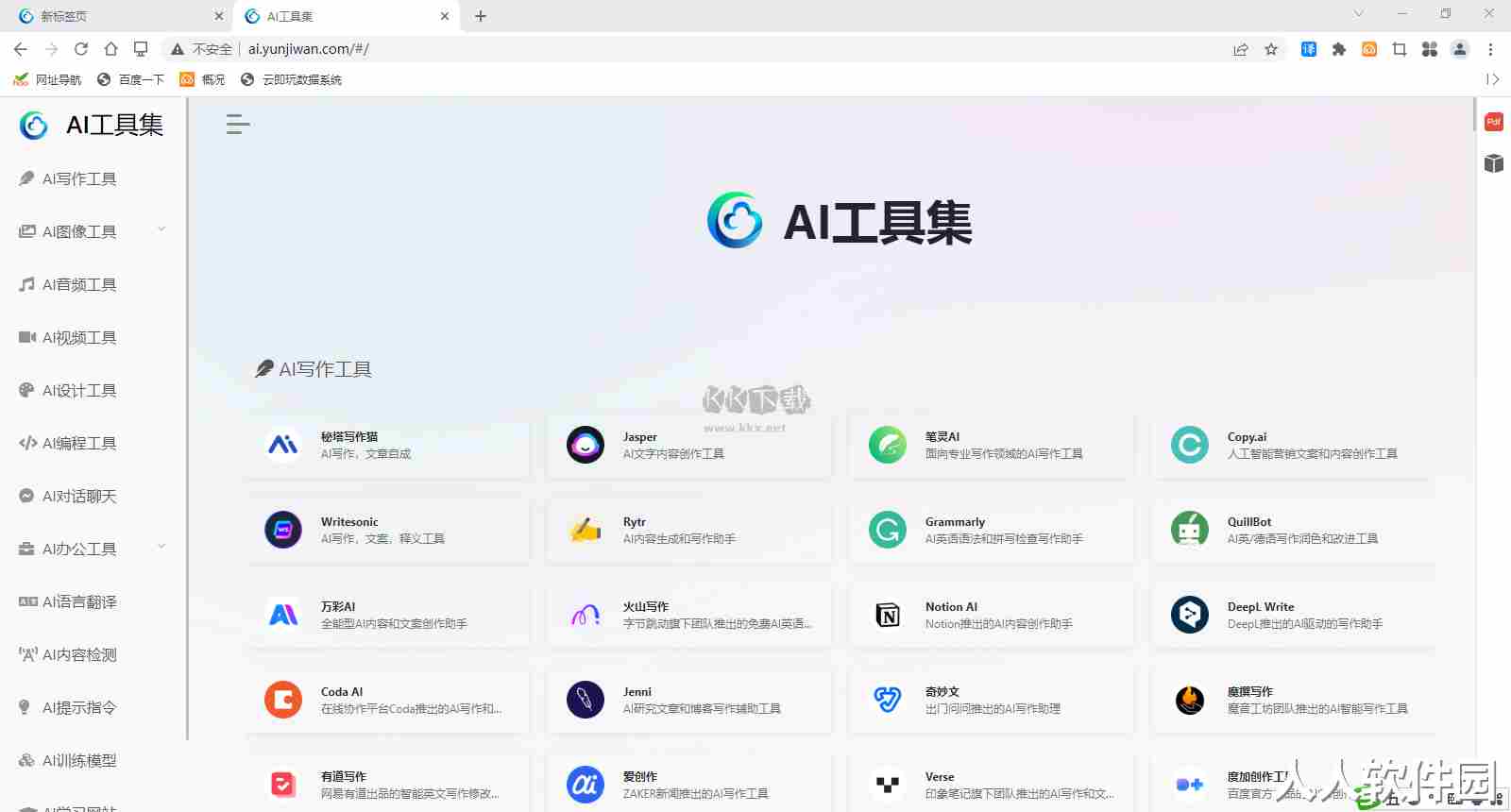
Task: Open the 万彩AI icon
Action: coord(283,615)
